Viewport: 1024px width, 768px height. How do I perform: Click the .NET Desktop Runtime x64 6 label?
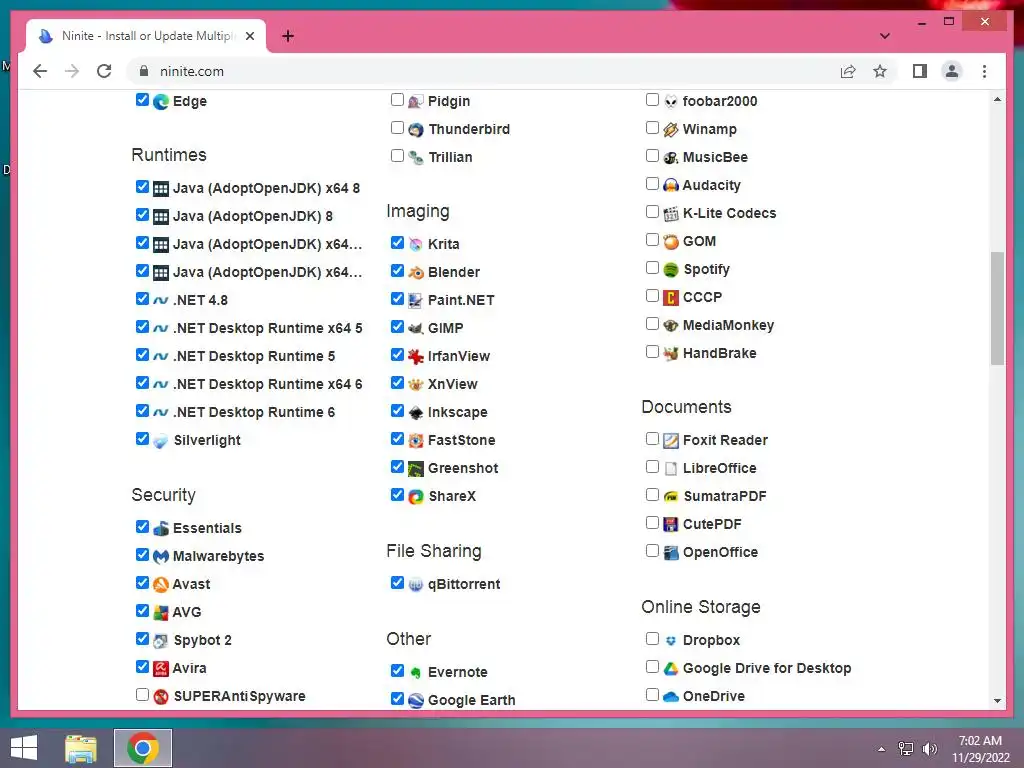pos(268,385)
